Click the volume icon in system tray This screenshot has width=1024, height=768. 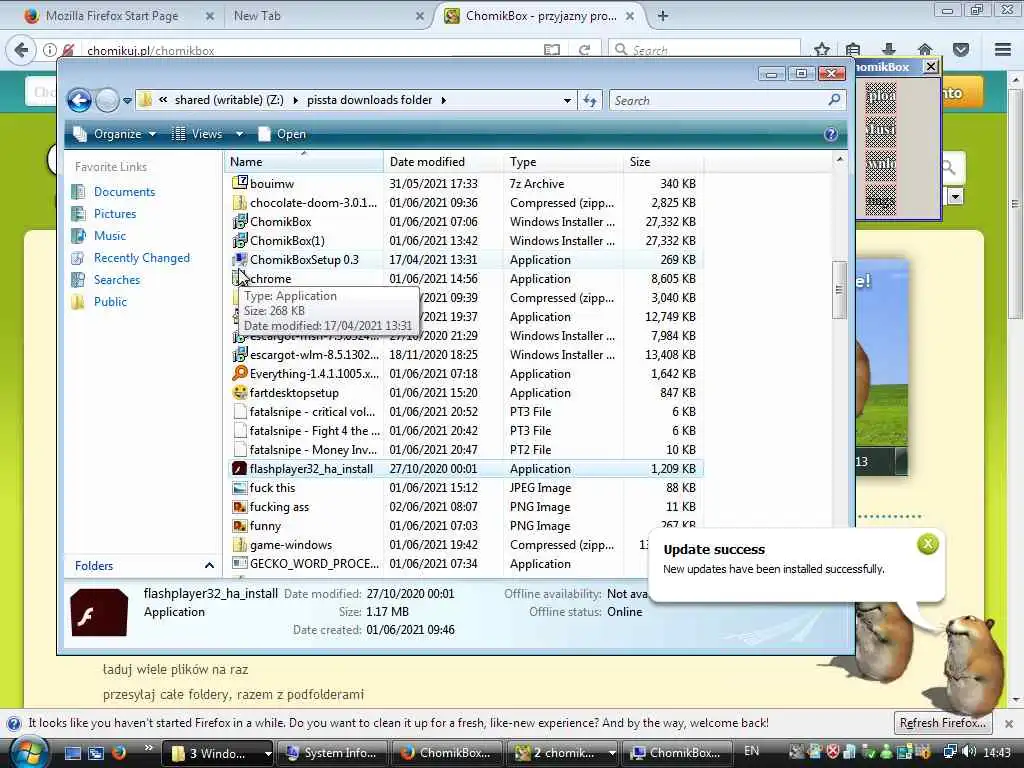(969, 752)
